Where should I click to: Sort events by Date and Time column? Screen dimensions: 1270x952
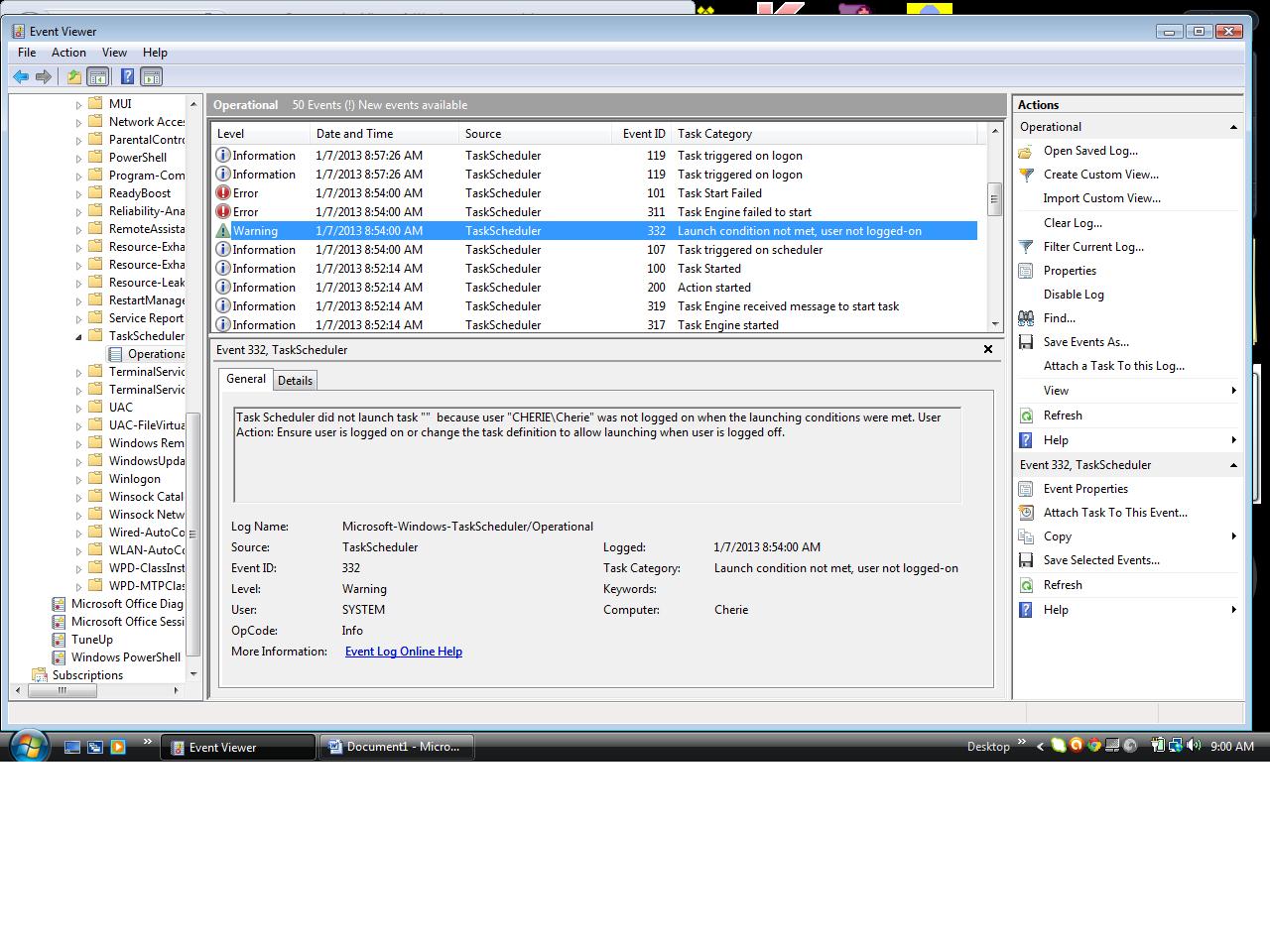(x=385, y=134)
